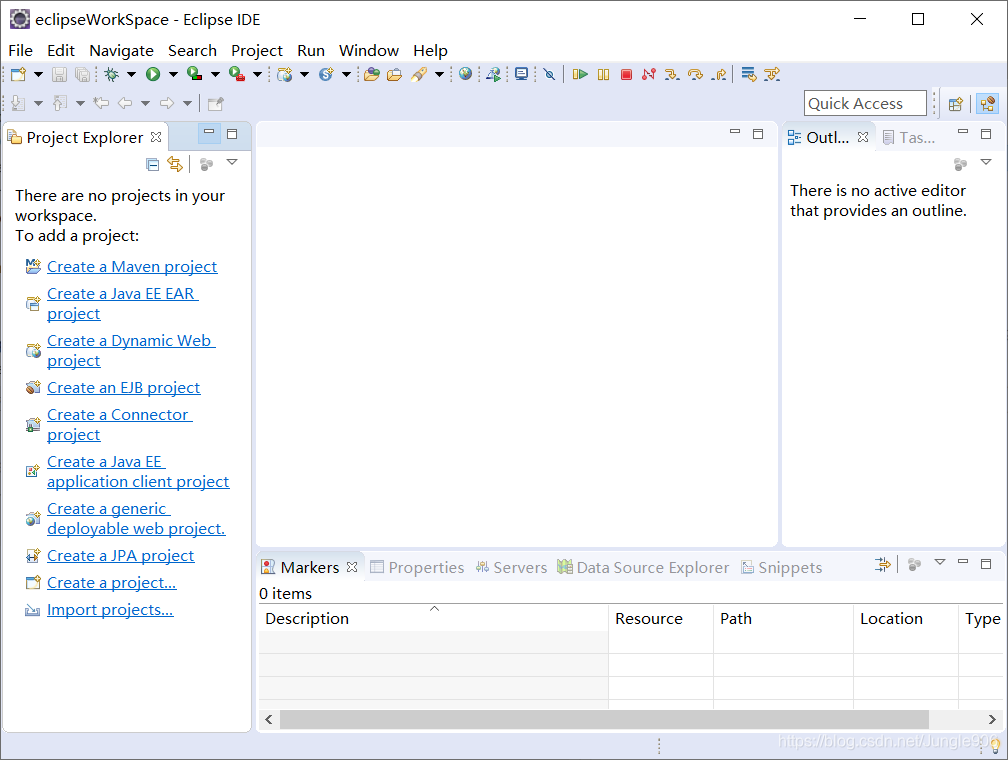Open the Run configurations dropdown arrow

click(x=173, y=75)
